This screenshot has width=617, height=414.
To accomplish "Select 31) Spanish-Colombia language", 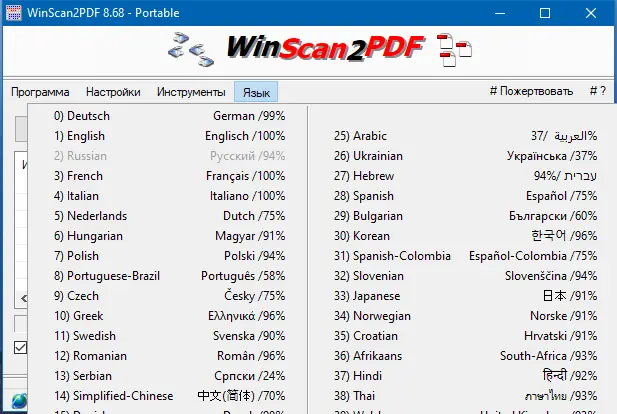I will (x=464, y=256).
